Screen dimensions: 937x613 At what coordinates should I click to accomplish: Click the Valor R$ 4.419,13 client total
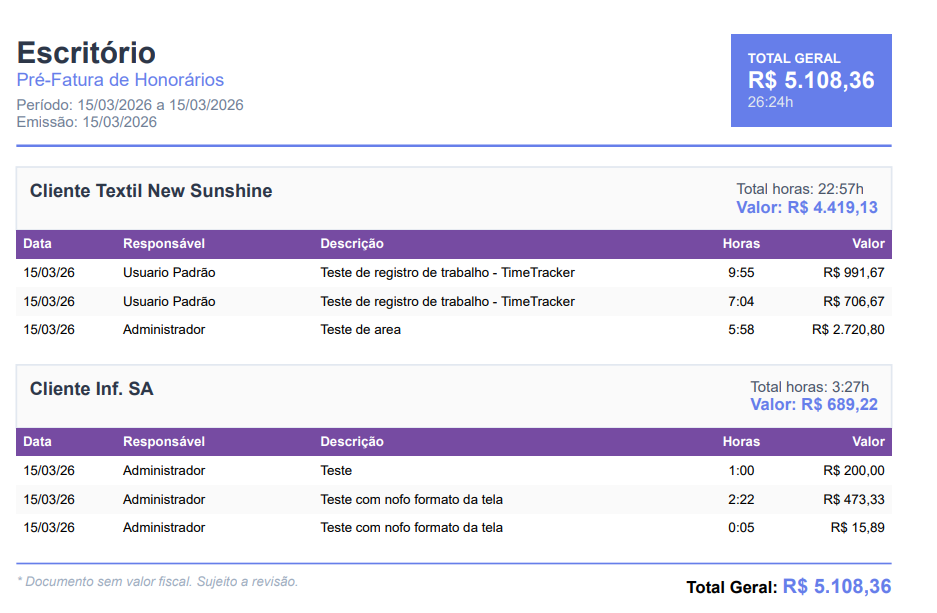click(x=806, y=208)
